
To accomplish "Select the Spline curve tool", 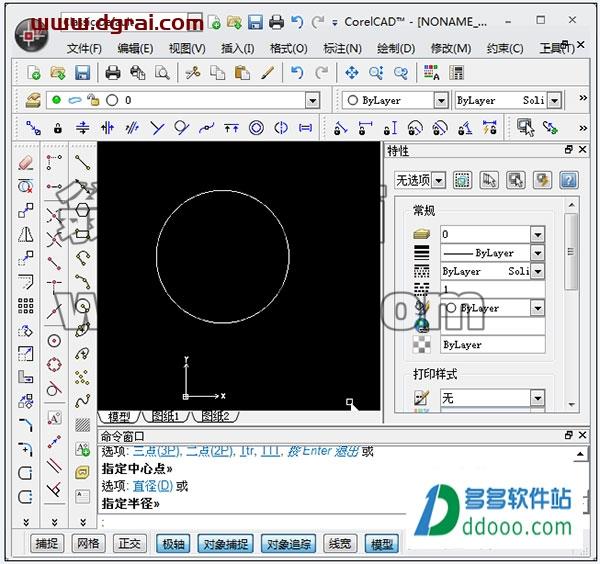I will 83,401.
